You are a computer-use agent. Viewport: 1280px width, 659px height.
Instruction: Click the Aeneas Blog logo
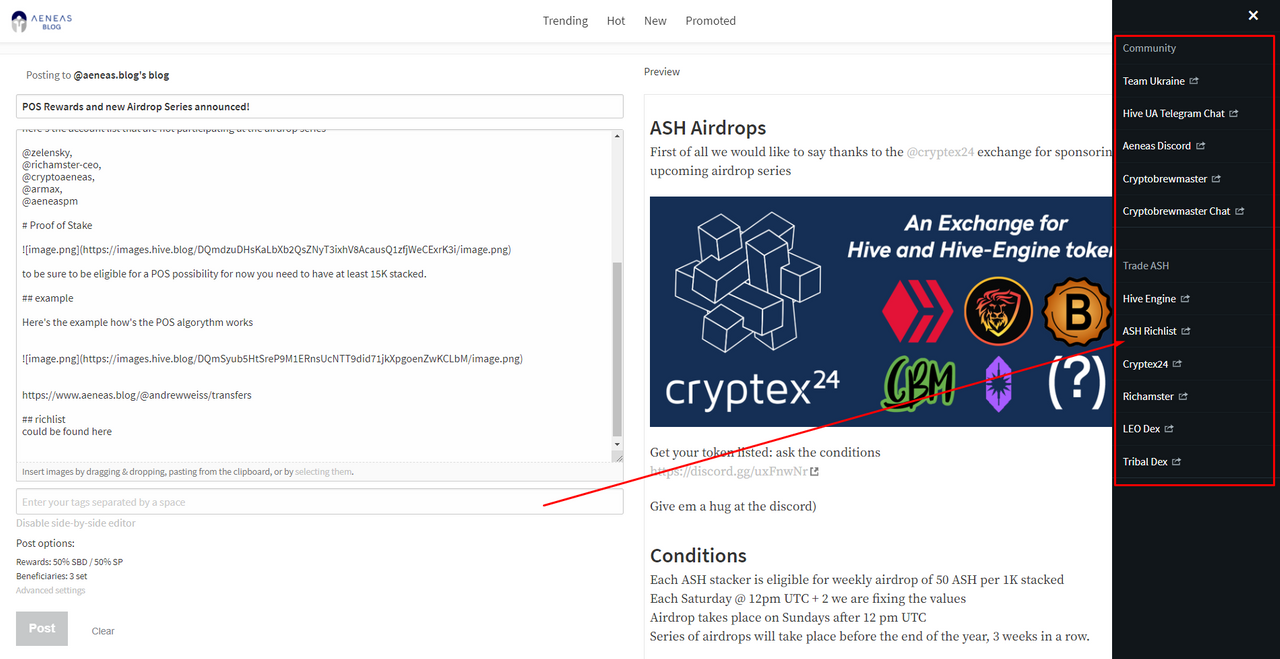tap(41, 21)
